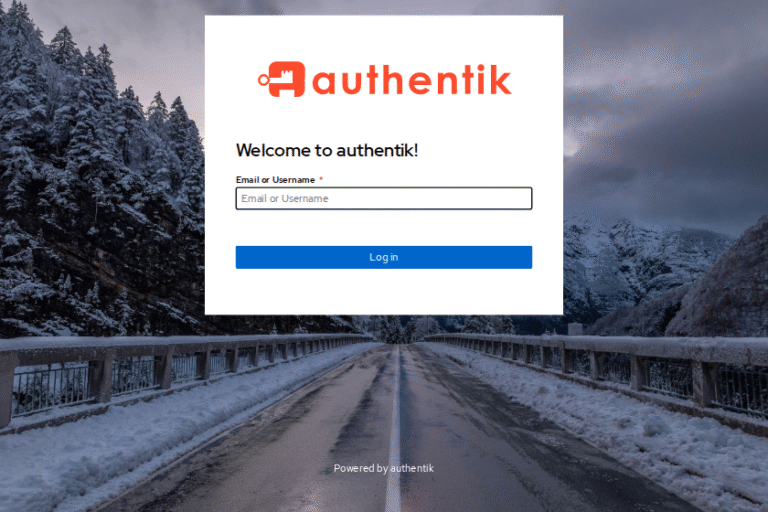This screenshot has height=512, width=768.
Task: Click the letter k in the authentik wordmark
Action: (x=498, y=79)
